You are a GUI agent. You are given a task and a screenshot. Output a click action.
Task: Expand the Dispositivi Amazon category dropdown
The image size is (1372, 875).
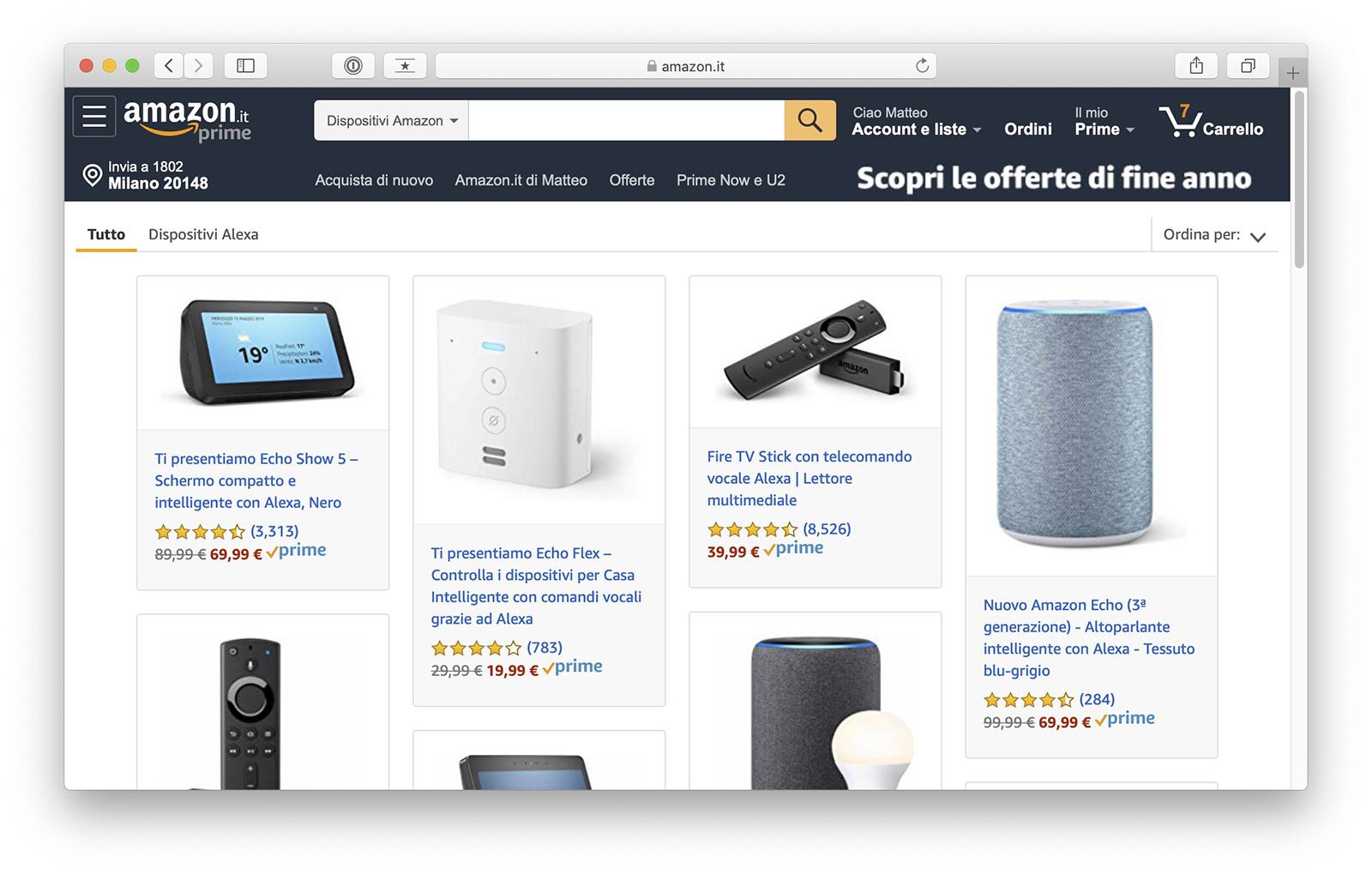point(392,121)
